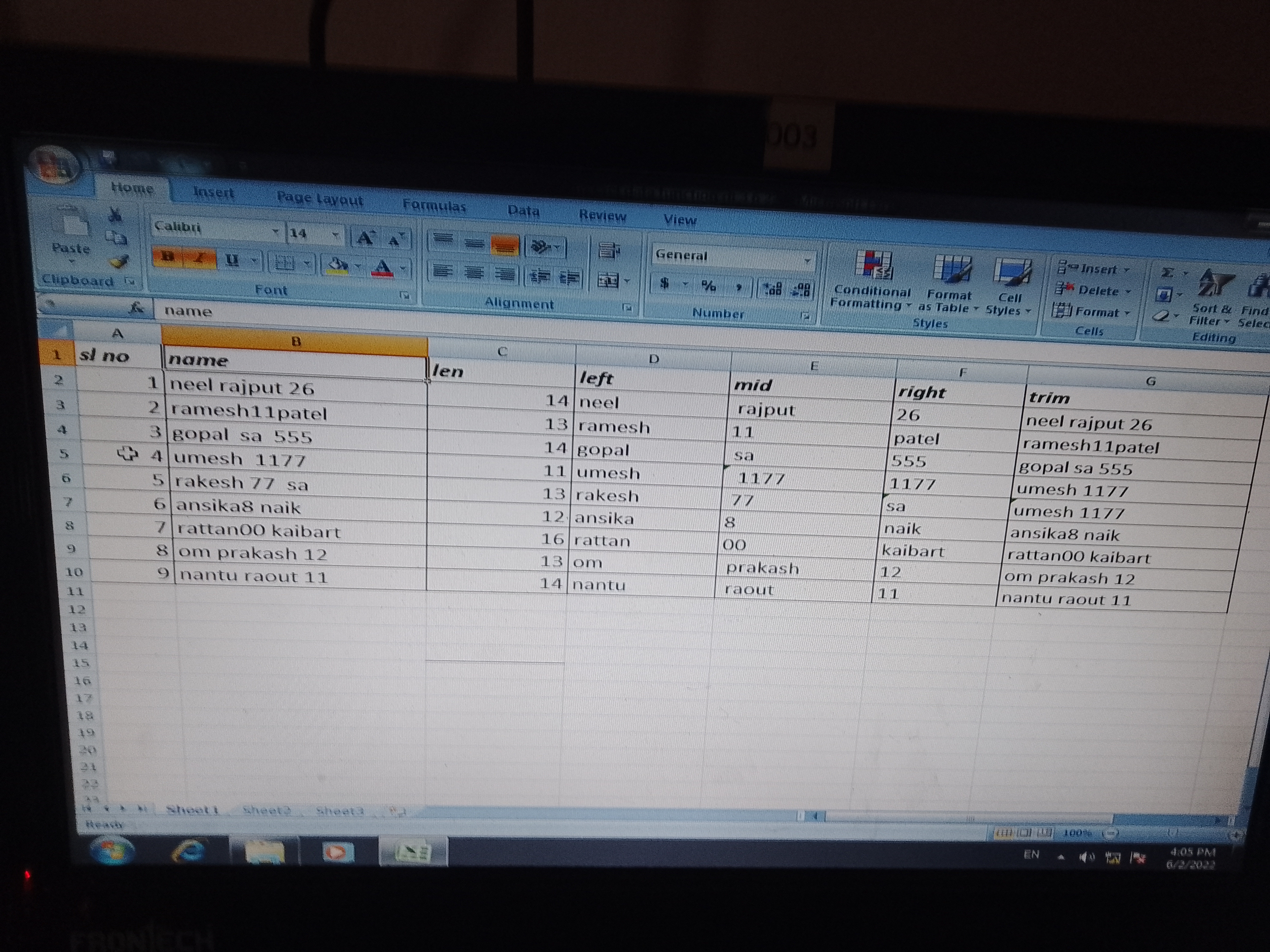
Task: Toggle Bold formatting off
Action: tap(168, 257)
